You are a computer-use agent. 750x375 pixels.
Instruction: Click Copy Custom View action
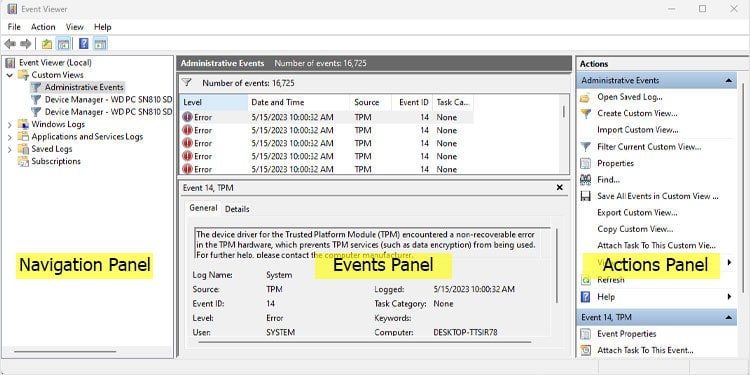click(635, 229)
